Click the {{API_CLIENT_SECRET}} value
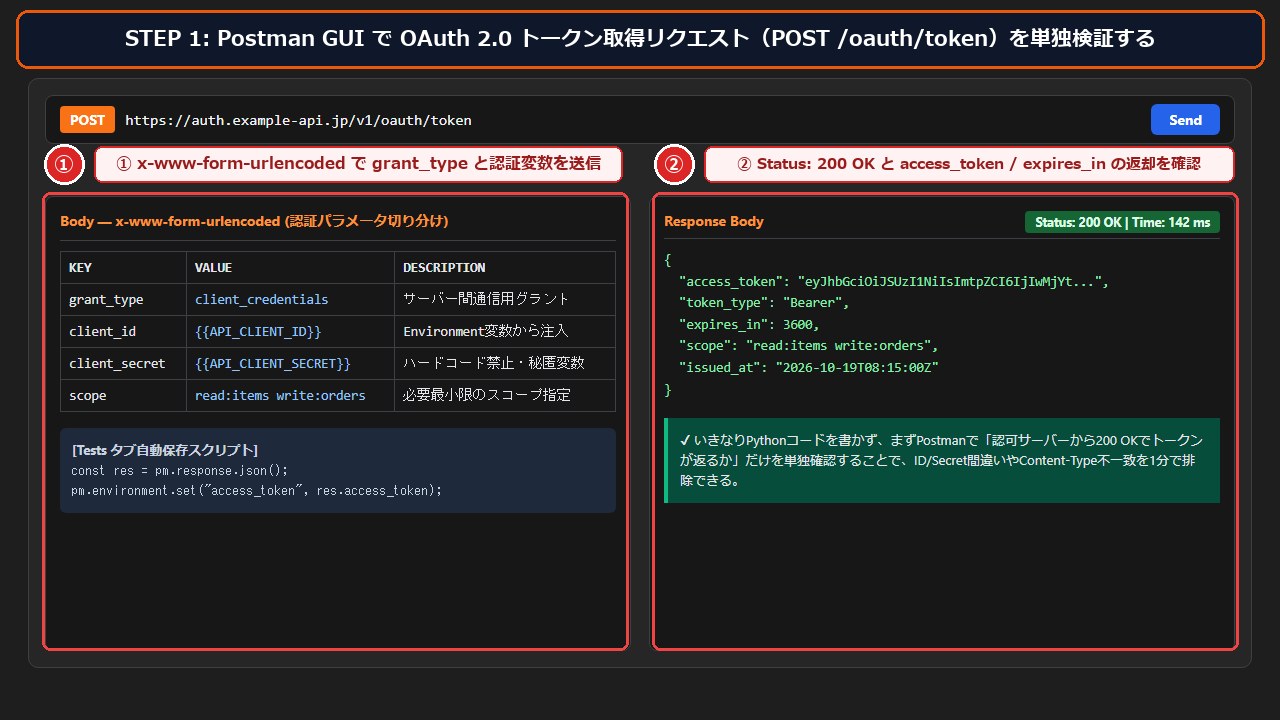The height and width of the screenshot is (720, 1280). click(273, 363)
